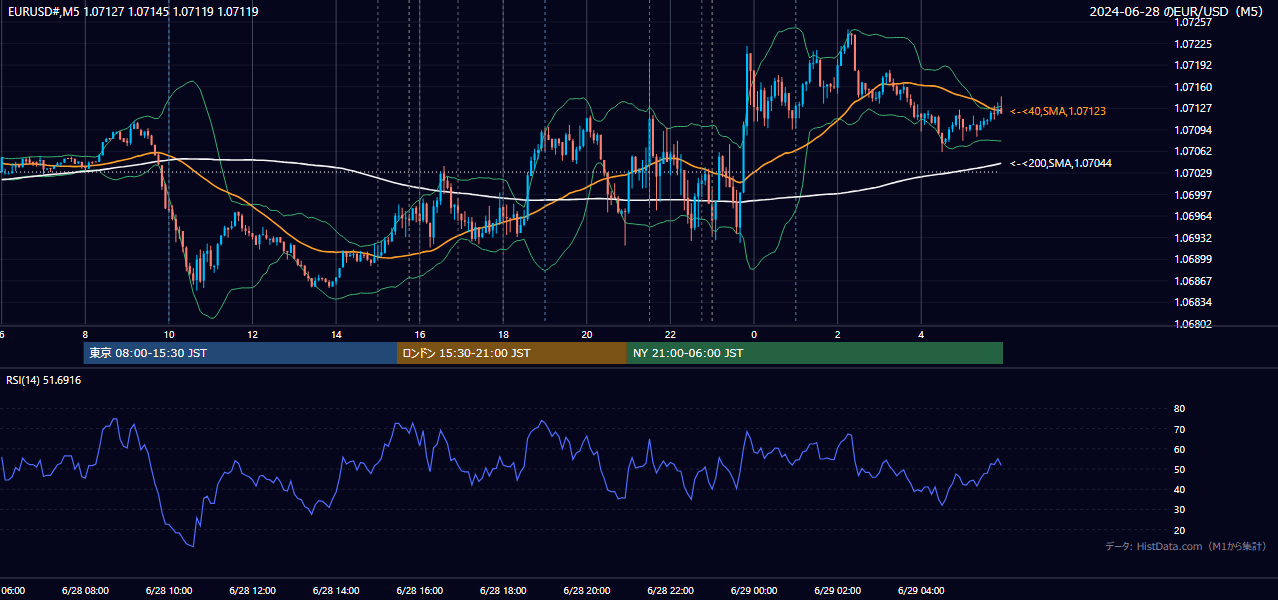
Task: Click the 6/29 02:00 date label
Action: pyautogui.click(x=837, y=590)
